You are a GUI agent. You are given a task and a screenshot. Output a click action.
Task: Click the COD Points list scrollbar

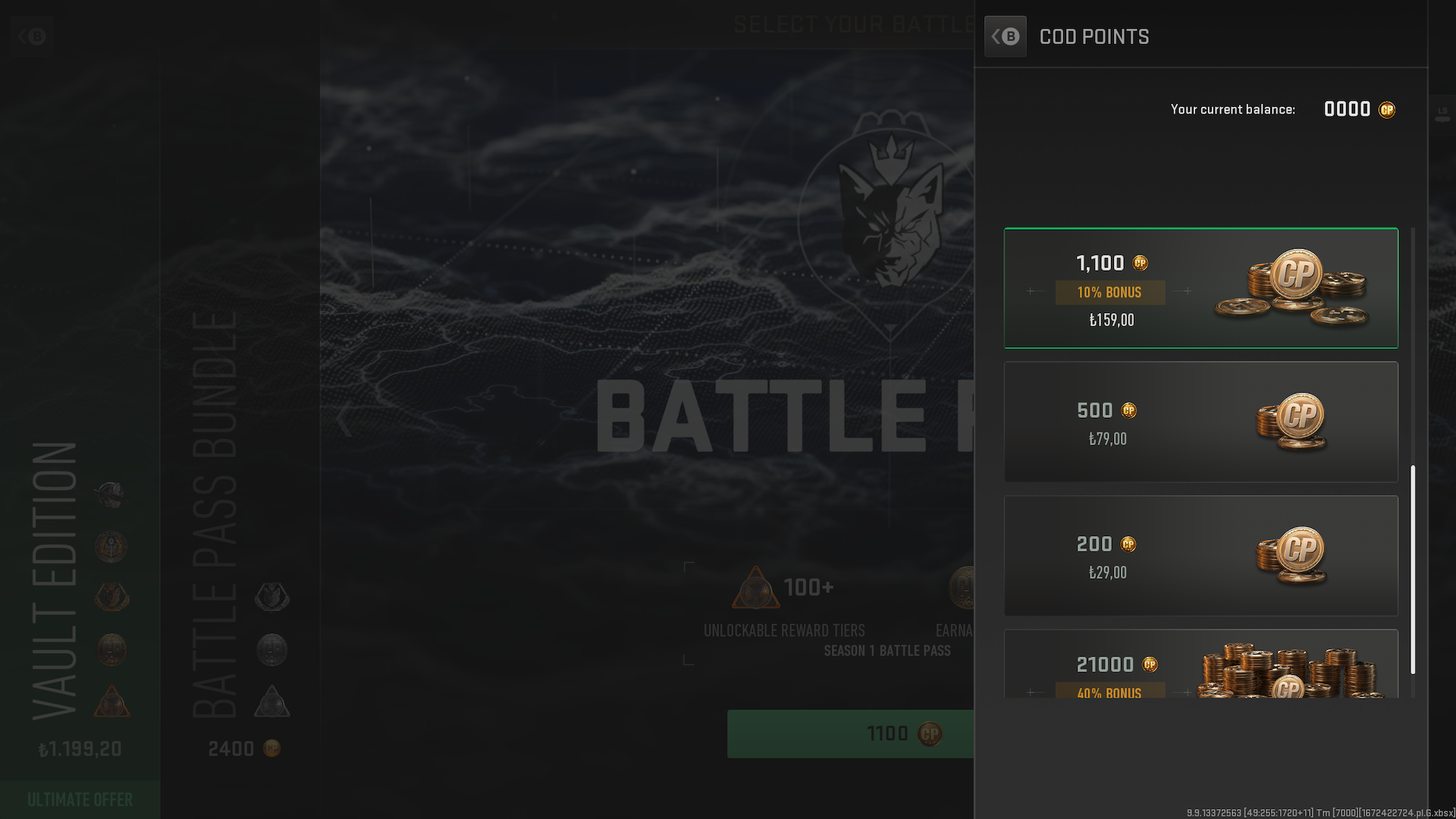(1413, 569)
